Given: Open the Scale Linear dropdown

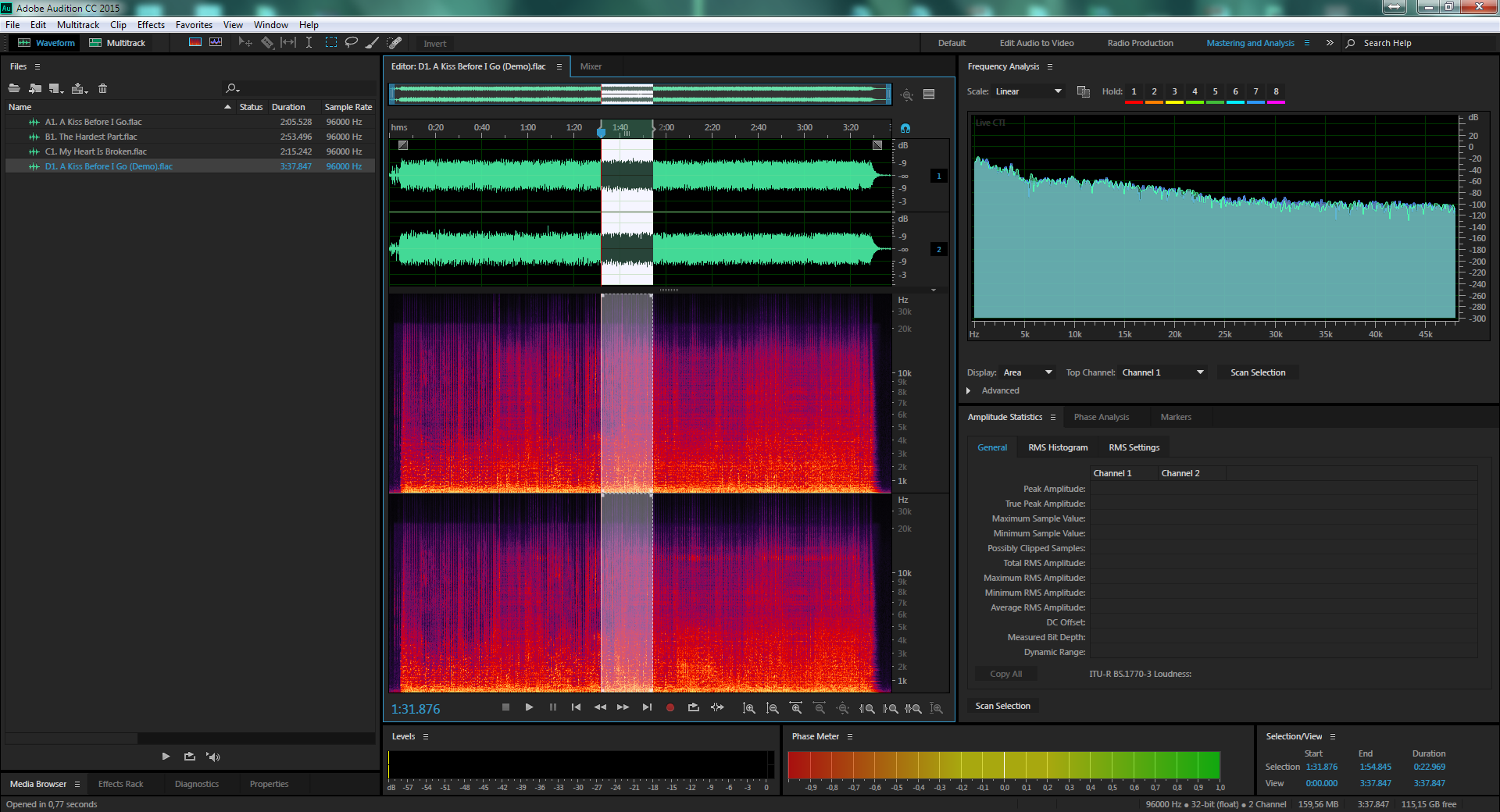Looking at the screenshot, I should click(1028, 91).
